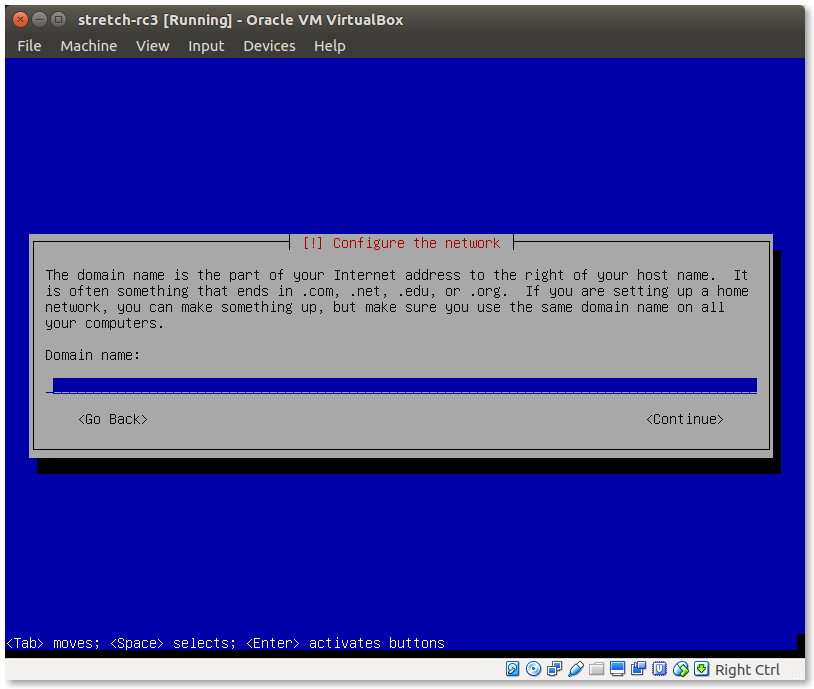The image size is (814, 689).
Task: Open the View menu
Action: [153, 46]
